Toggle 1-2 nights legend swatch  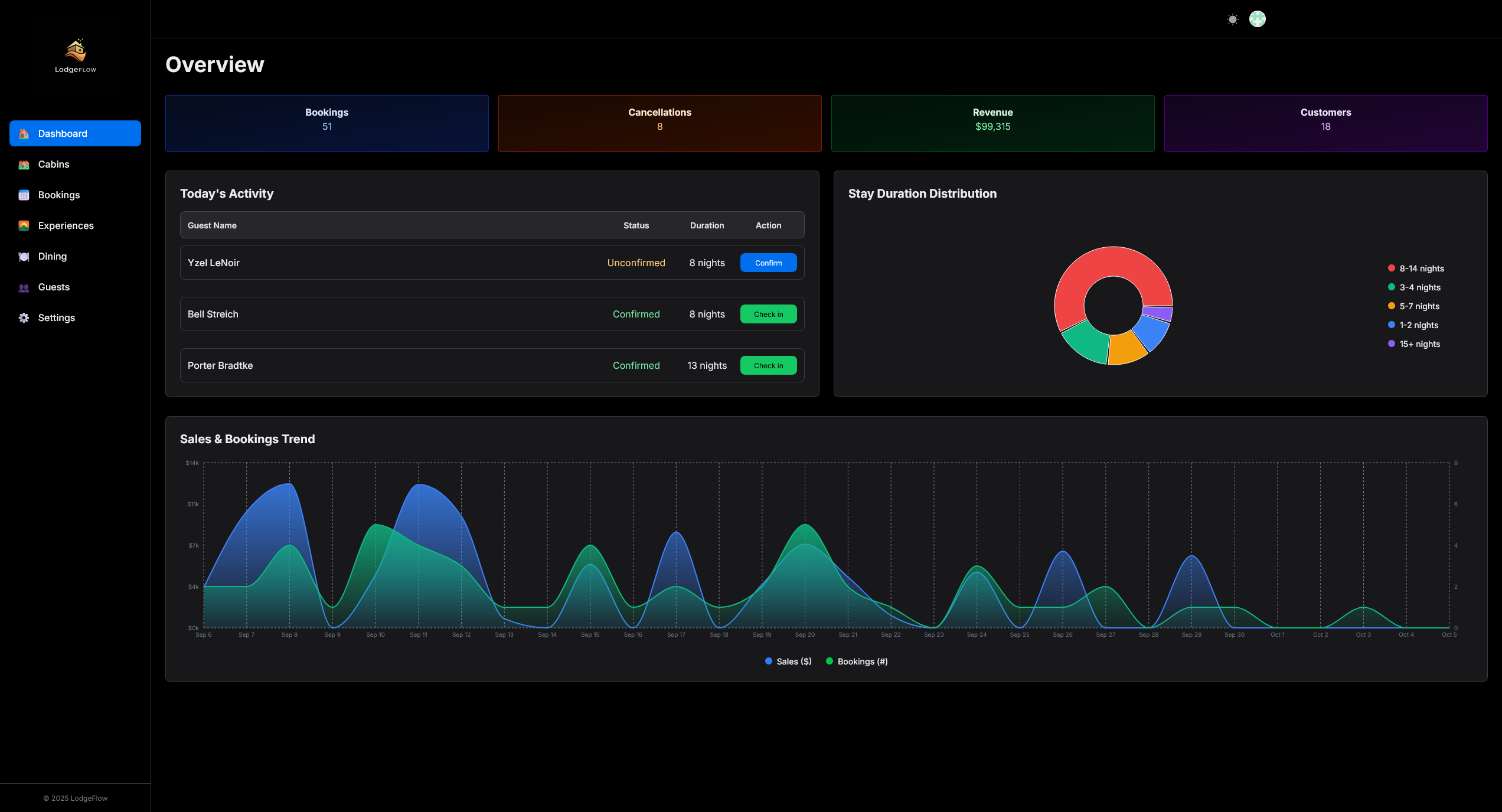[x=1392, y=325]
